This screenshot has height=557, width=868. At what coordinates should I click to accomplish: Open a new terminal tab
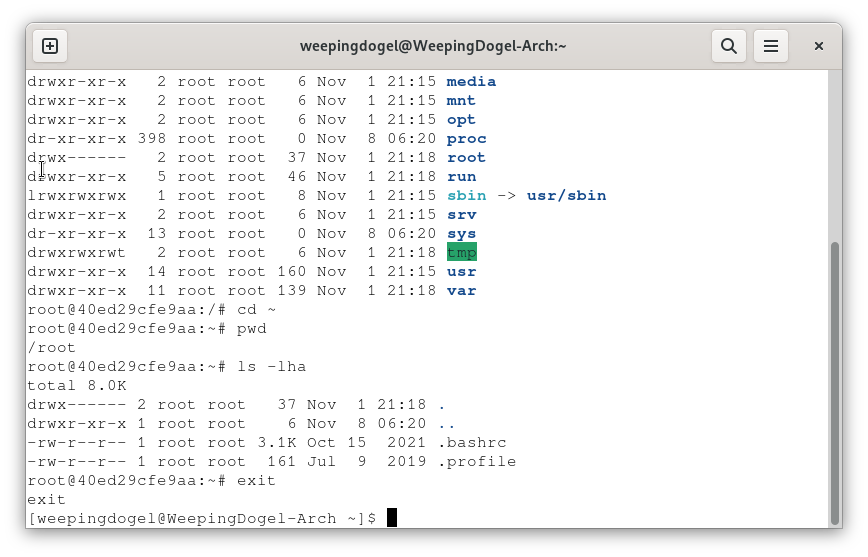pyautogui.click(x=50, y=46)
